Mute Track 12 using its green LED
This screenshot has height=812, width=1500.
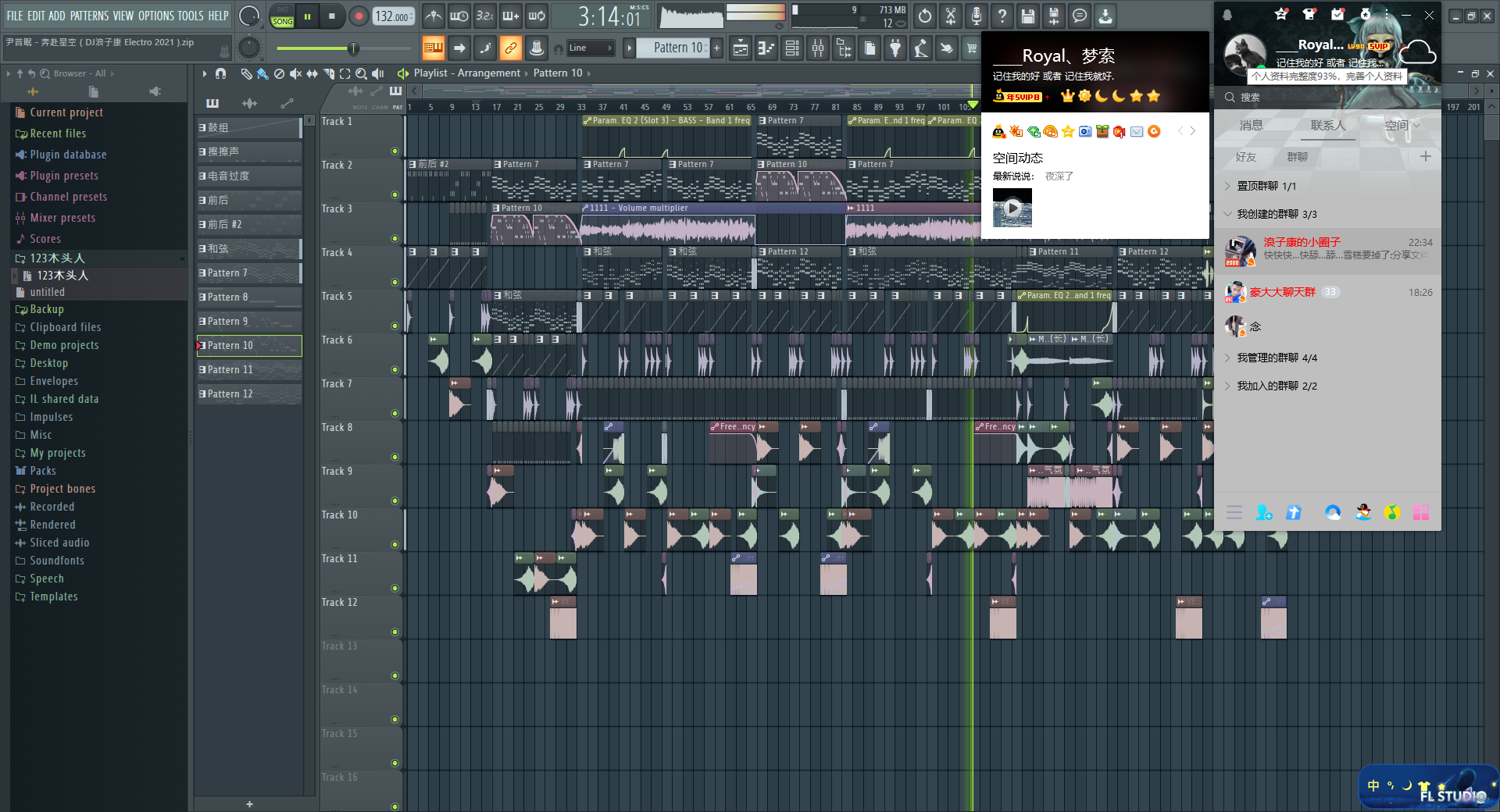(395, 632)
